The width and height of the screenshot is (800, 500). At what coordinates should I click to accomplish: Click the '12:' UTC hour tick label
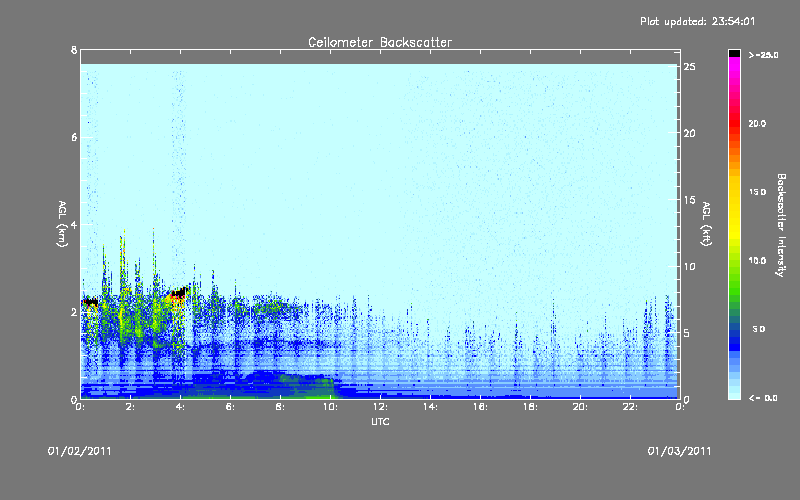(x=380, y=407)
